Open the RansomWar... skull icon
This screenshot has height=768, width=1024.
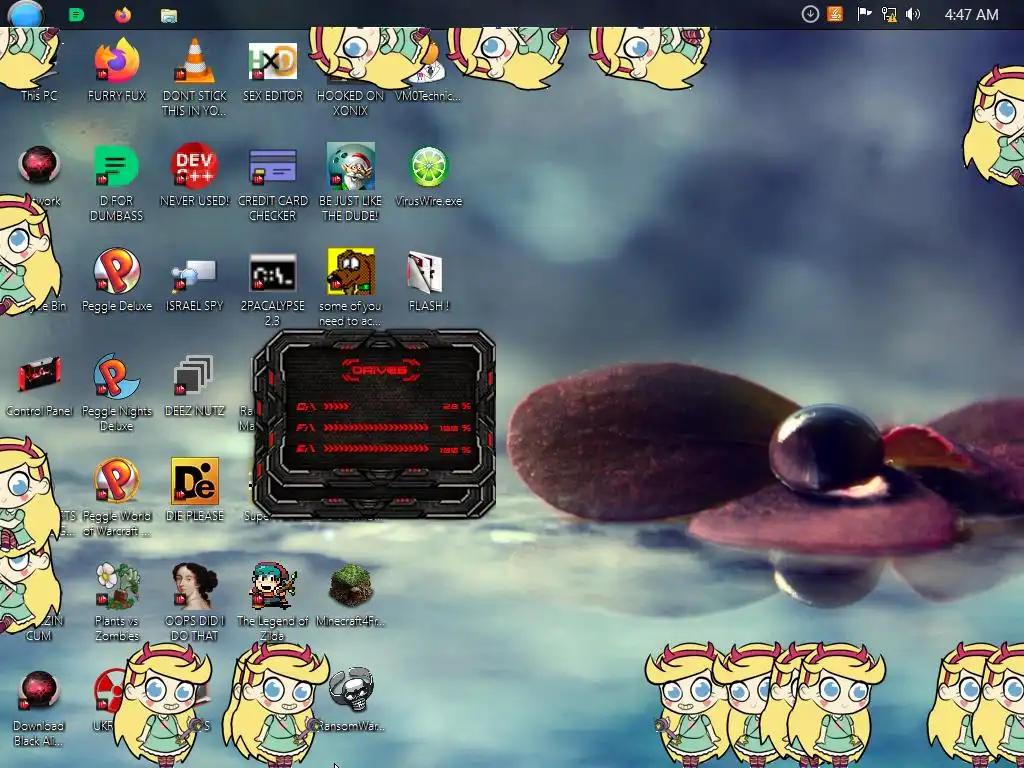(x=351, y=700)
